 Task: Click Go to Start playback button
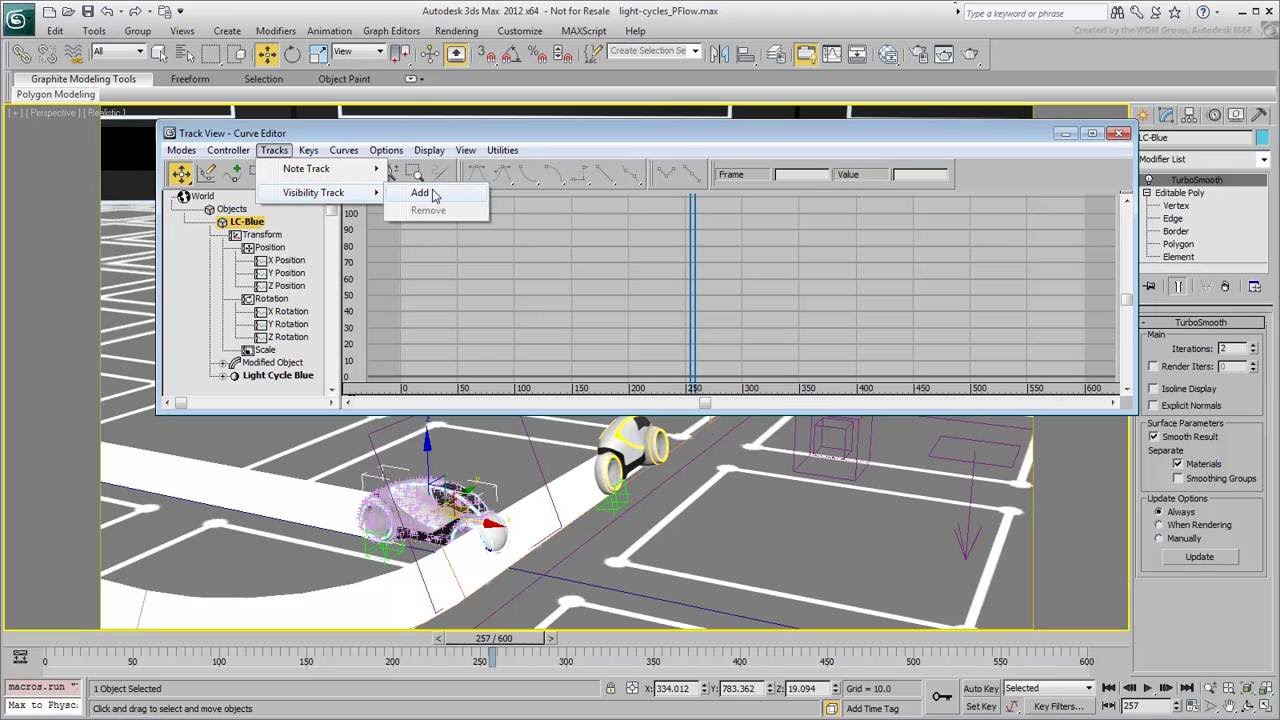pyautogui.click(x=1108, y=688)
